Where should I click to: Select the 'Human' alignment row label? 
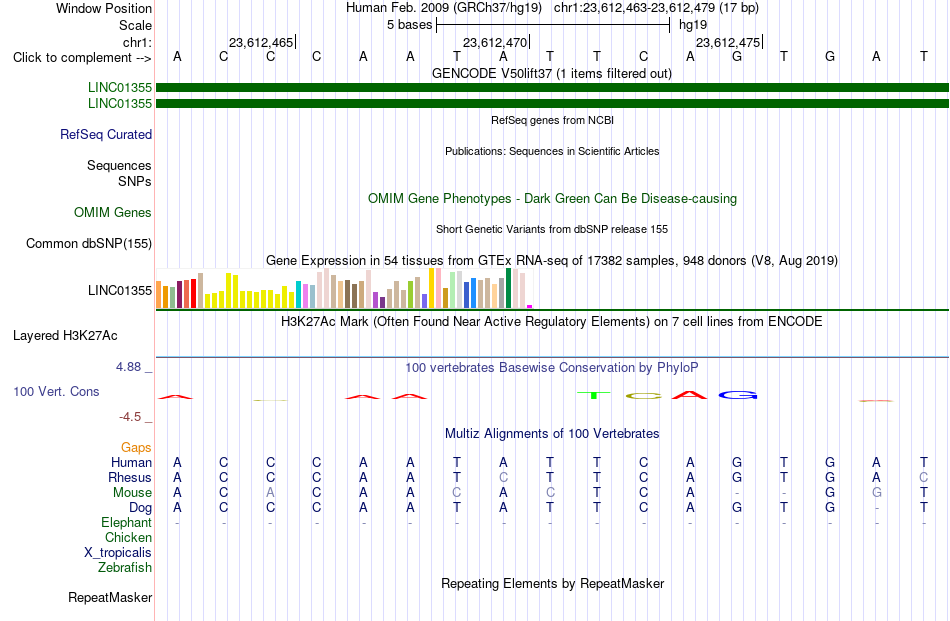click(131, 462)
